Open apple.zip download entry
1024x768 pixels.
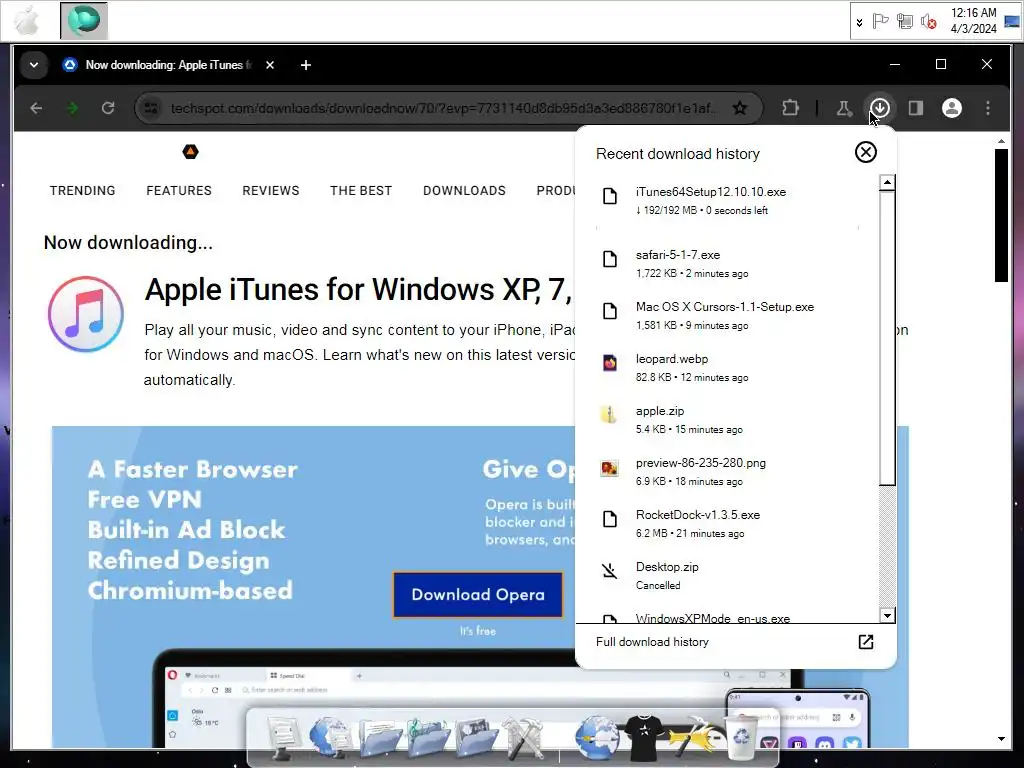[x=727, y=419]
